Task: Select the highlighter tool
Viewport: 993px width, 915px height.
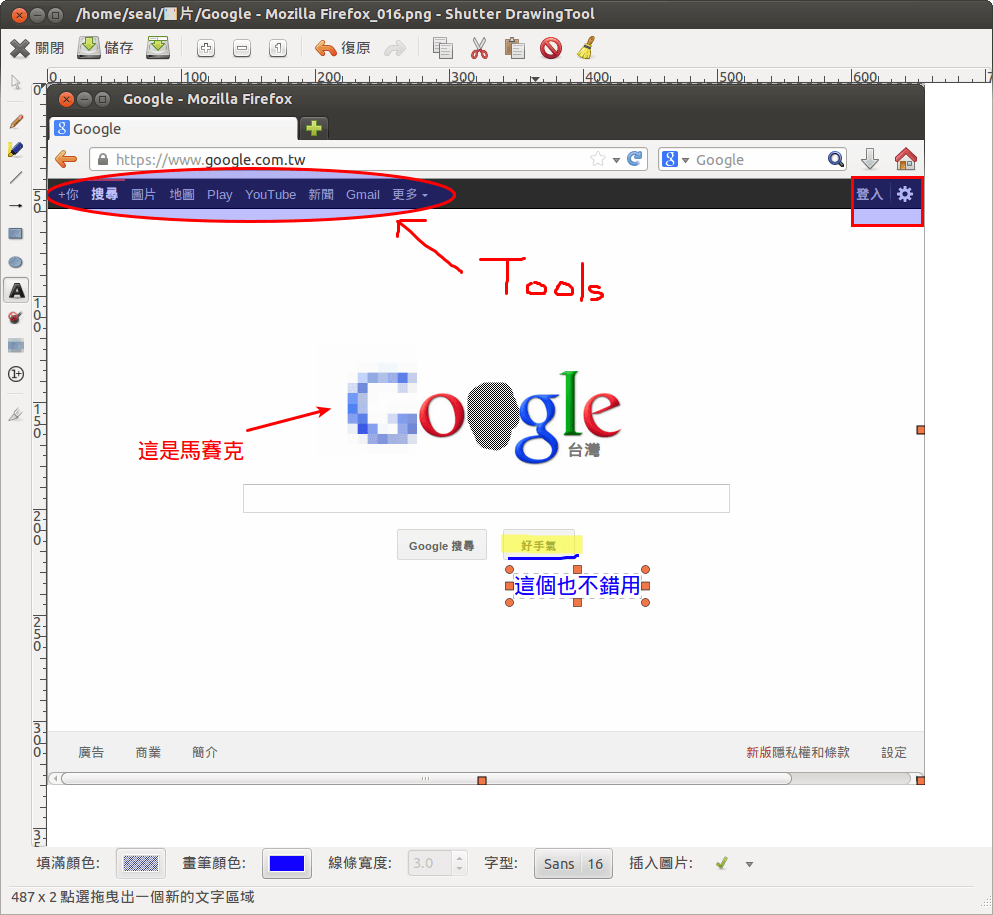Action: 16,148
